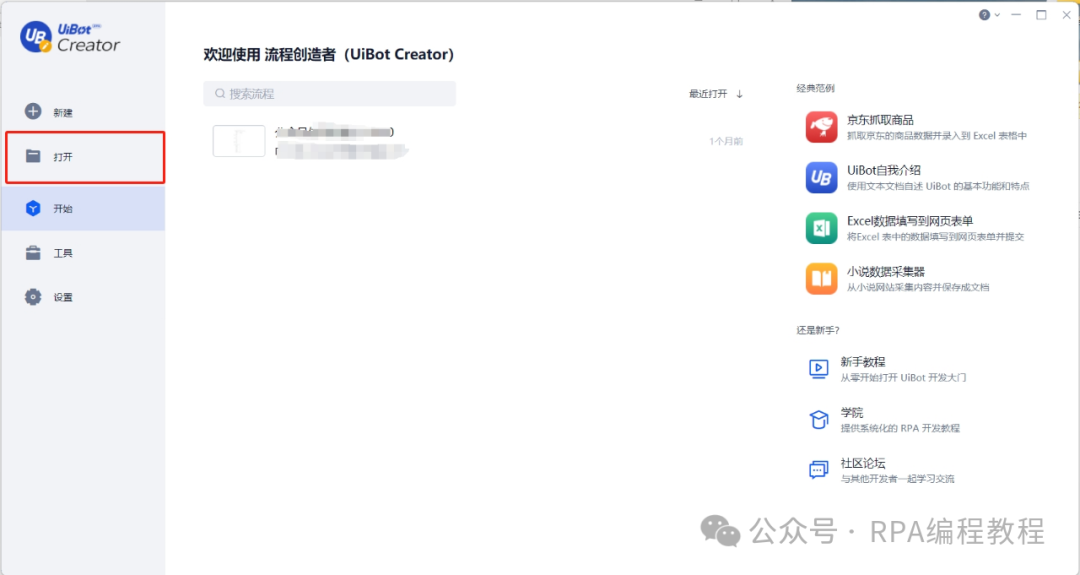Click description 抓取京东的商品数据并录入到 Excel 表格中
Image resolution: width=1080 pixels, height=575 pixels.
(937, 136)
